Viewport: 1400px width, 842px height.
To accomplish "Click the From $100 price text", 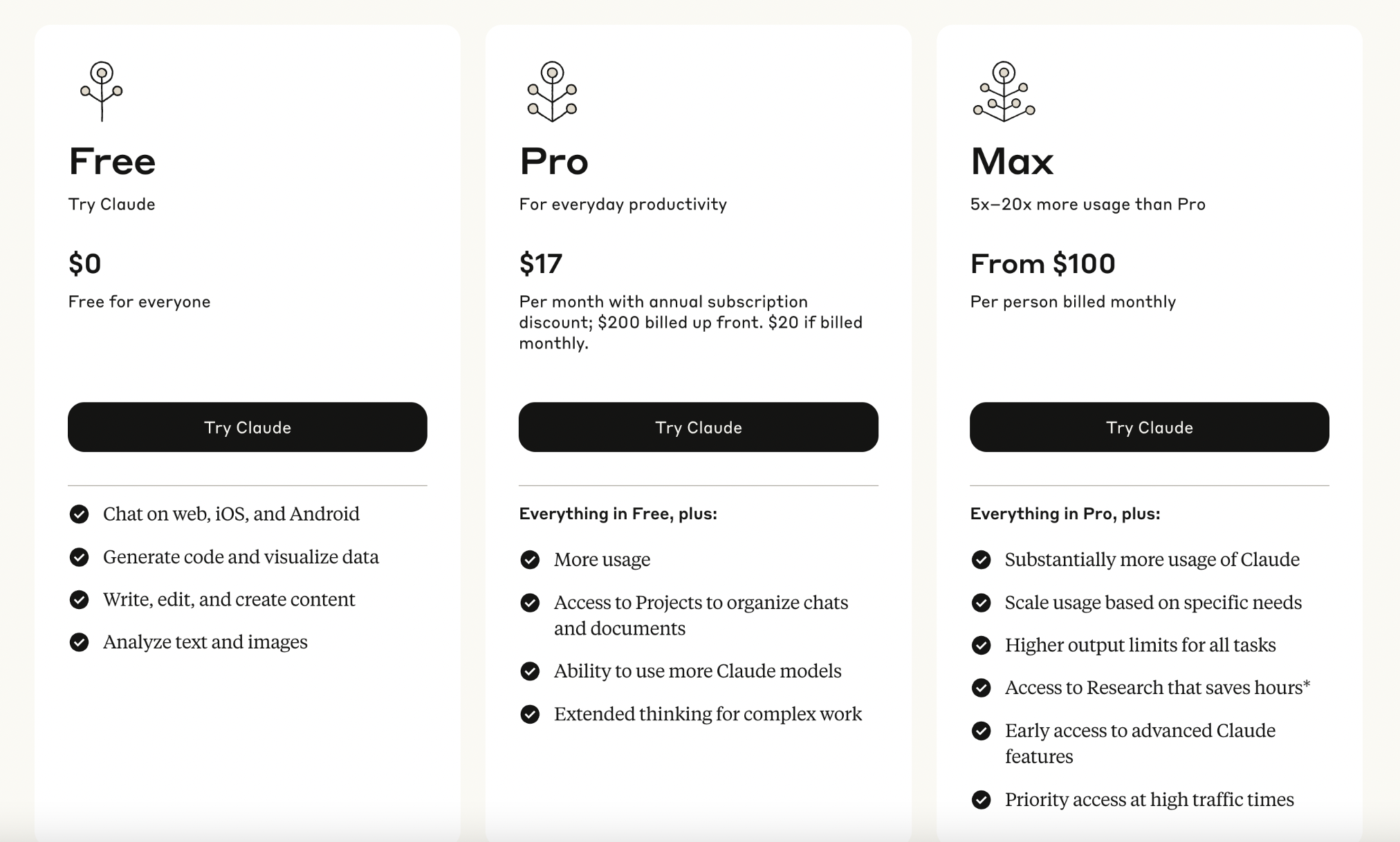I will (x=1042, y=263).
